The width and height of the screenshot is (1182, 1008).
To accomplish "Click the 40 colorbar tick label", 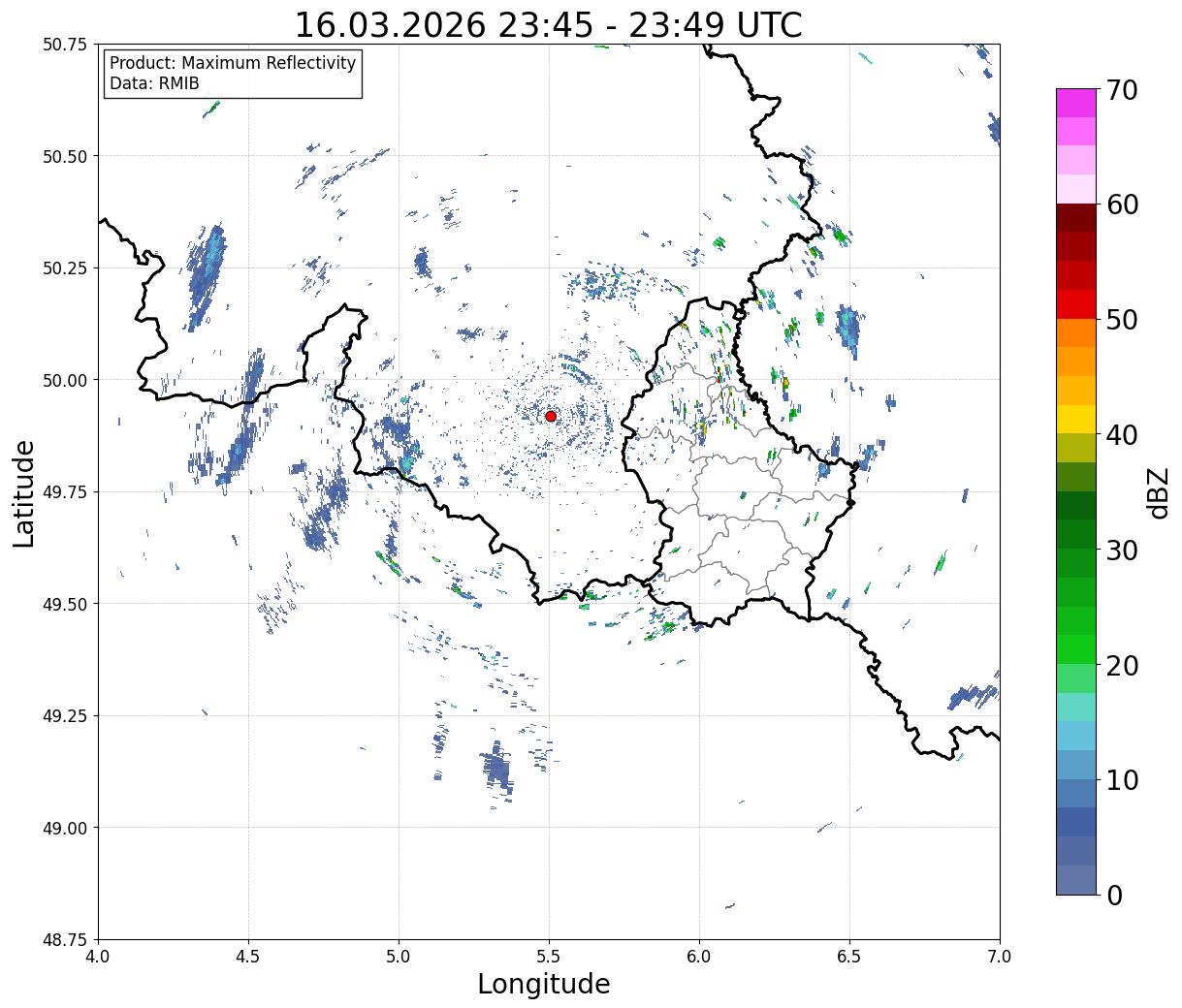I will pyautogui.click(x=1121, y=435).
